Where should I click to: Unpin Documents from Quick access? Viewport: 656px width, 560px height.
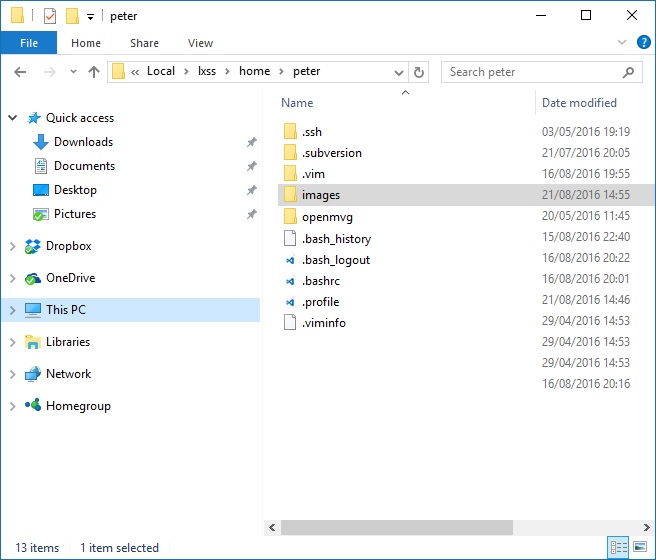click(251, 166)
